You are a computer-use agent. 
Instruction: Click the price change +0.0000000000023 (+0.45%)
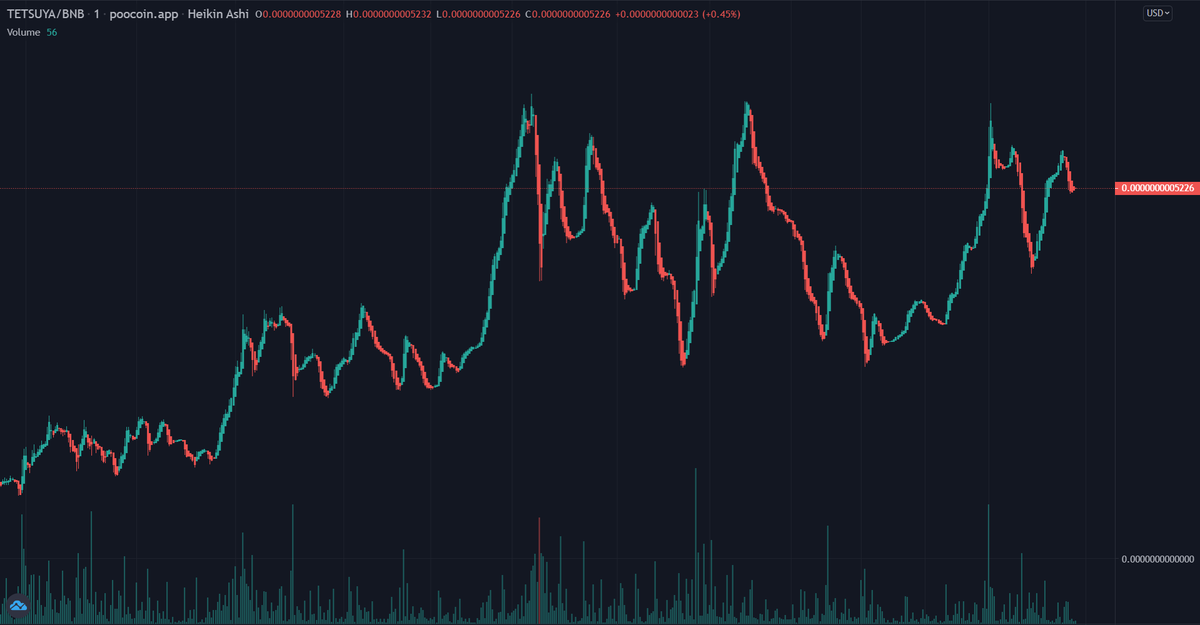pyautogui.click(x=679, y=14)
